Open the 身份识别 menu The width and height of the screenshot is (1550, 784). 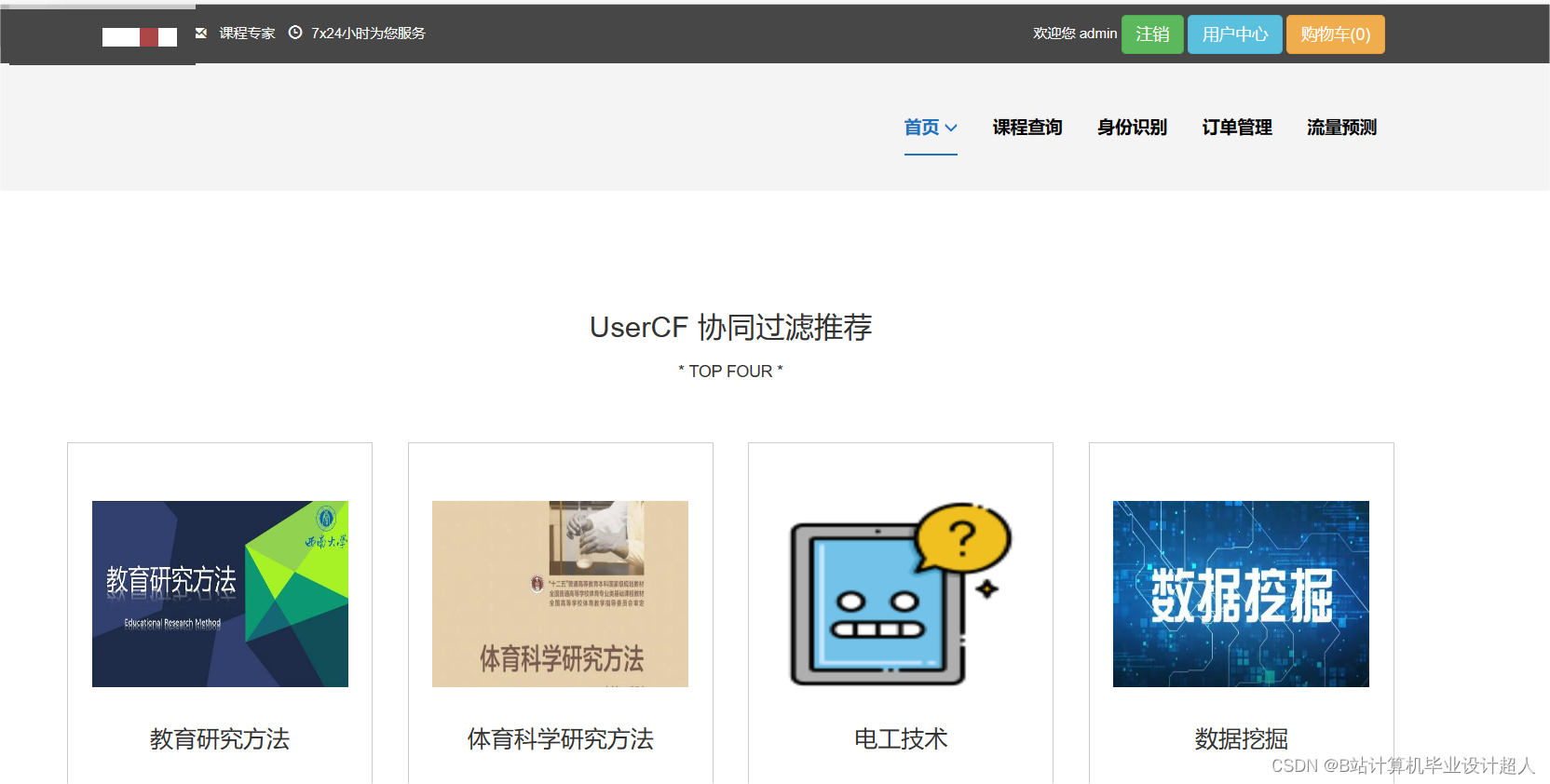coord(1132,128)
